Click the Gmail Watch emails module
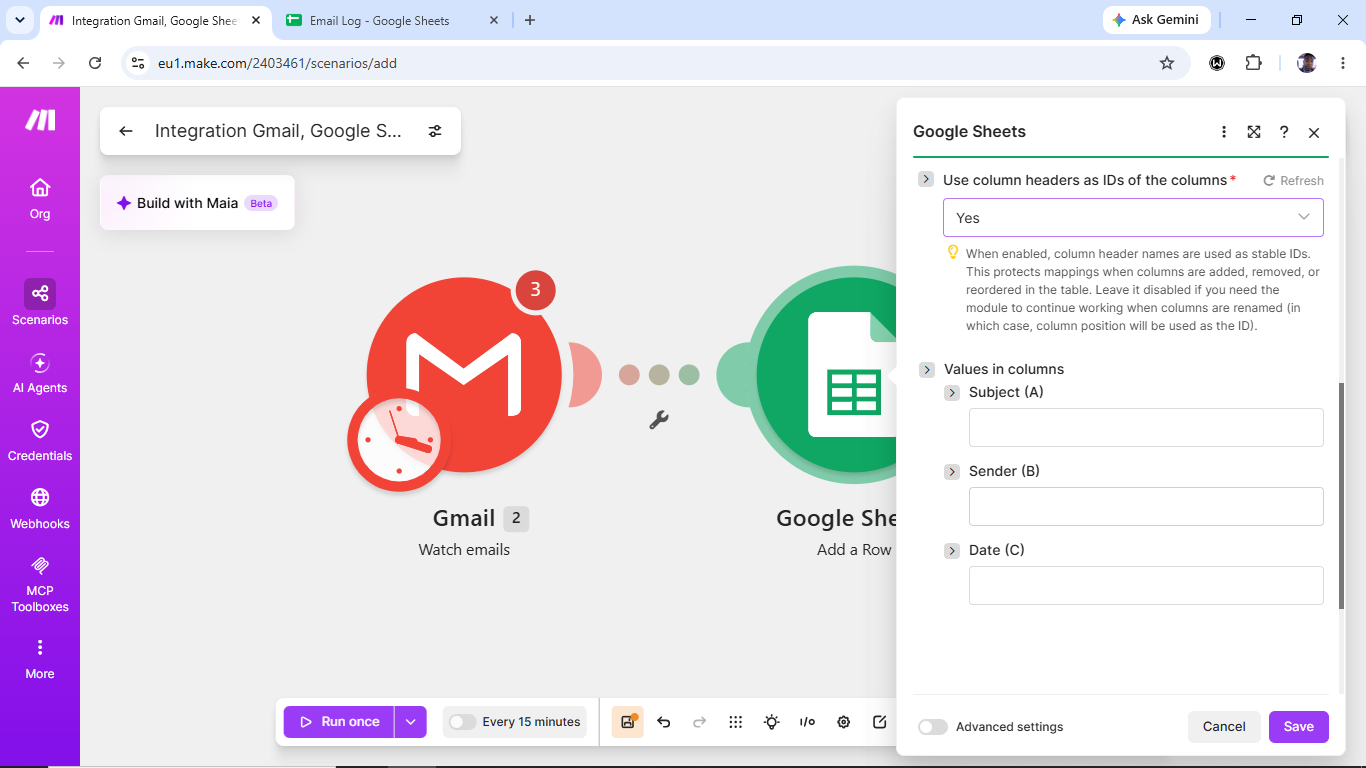 click(464, 375)
